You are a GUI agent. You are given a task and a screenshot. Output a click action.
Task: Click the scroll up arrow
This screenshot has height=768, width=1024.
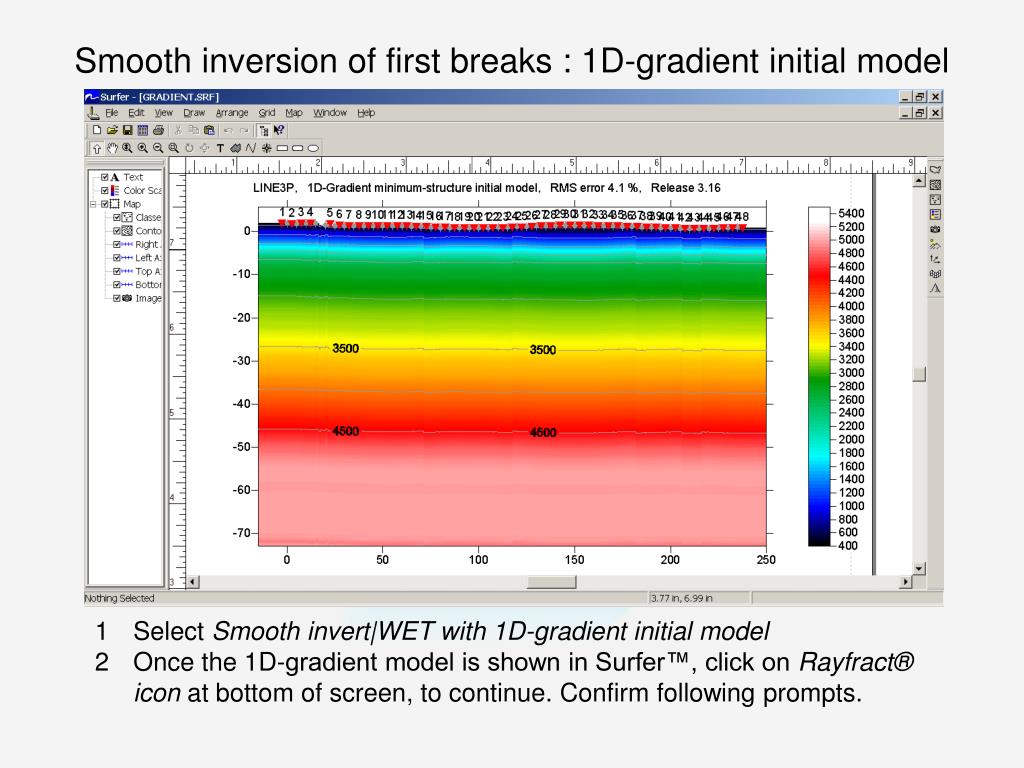(x=920, y=180)
